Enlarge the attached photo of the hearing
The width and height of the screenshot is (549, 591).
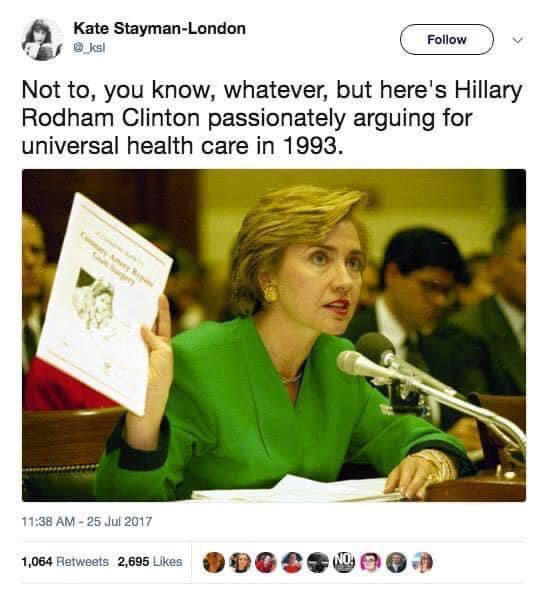point(274,335)
